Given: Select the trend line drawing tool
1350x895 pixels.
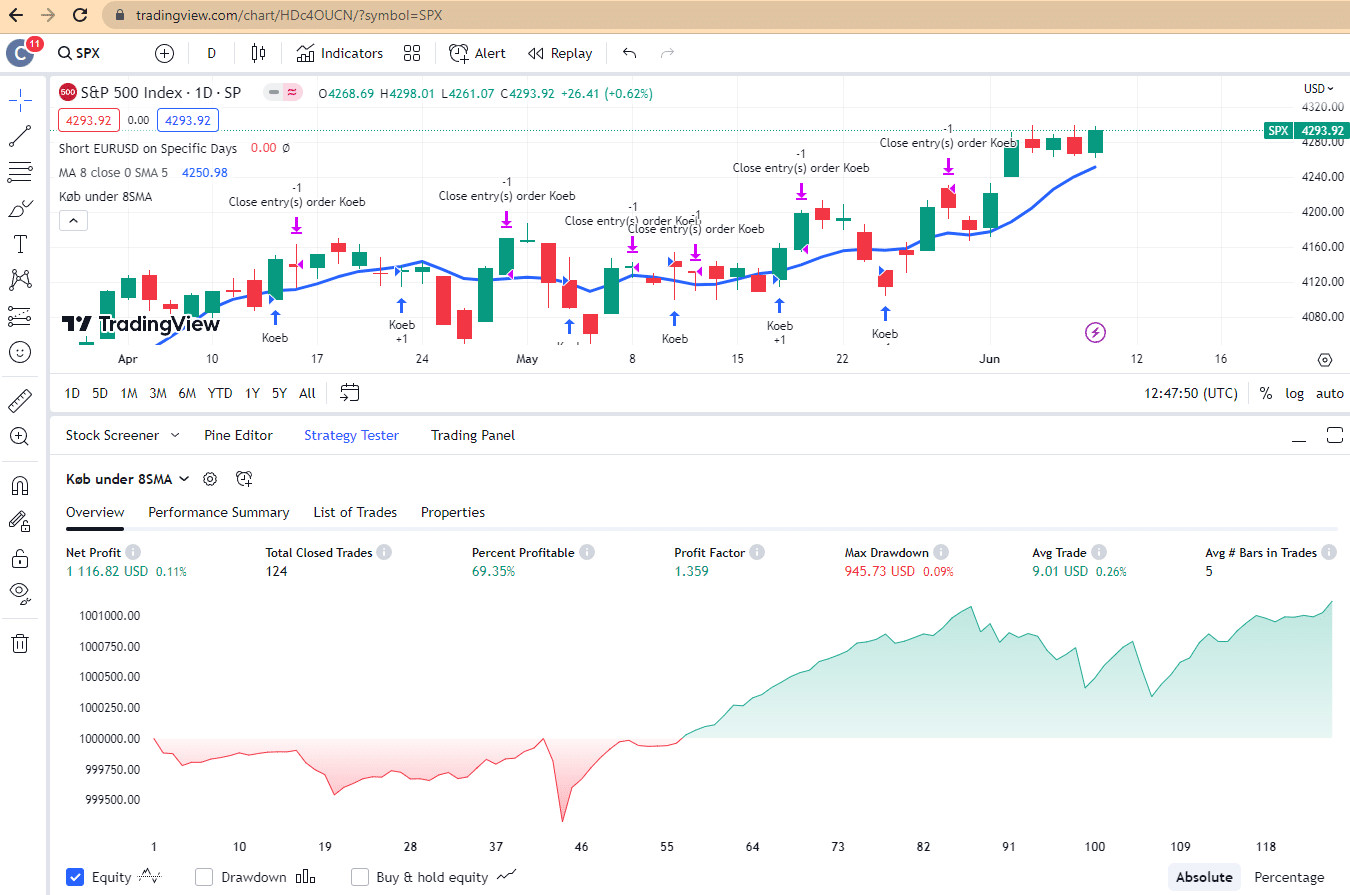Looking at the screenshot, I should [21, 136].
